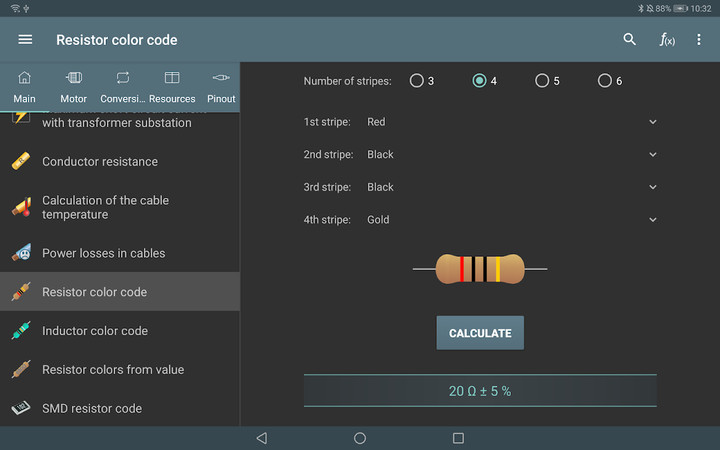Open the hamburger navigation menu

[25, 40]
